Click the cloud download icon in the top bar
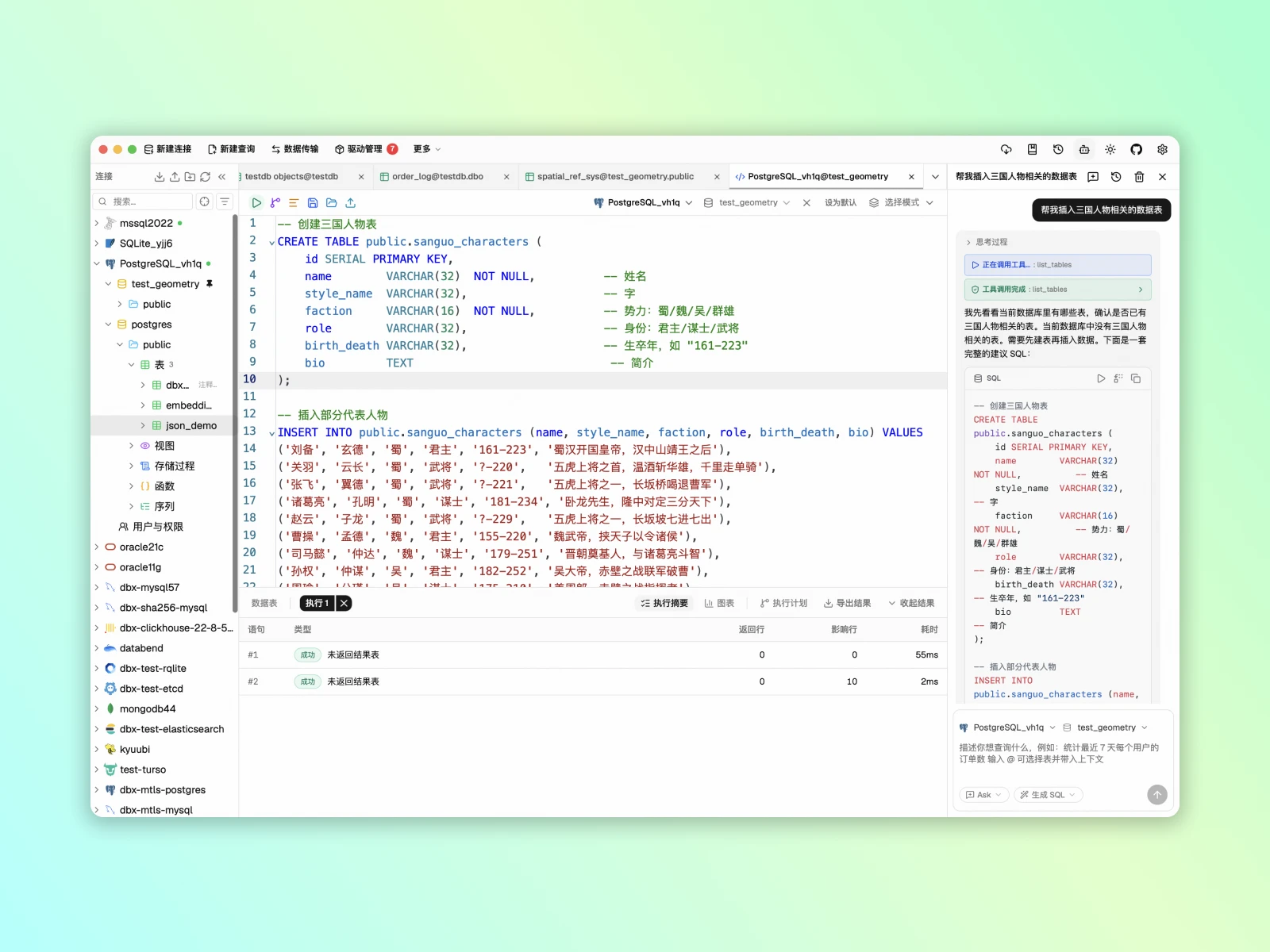 1006,149
